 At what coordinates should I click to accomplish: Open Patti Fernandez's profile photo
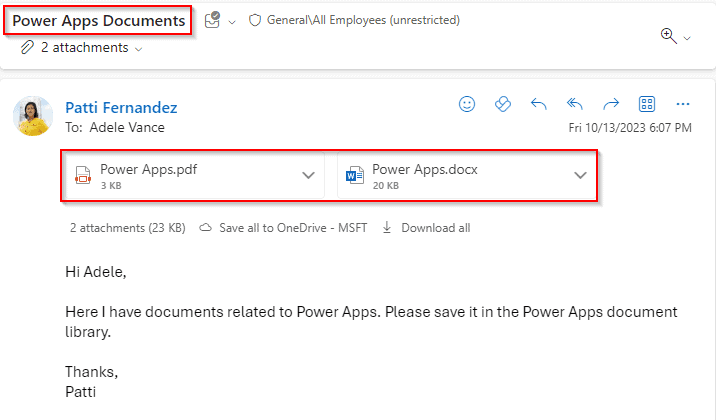click(33, 116)
